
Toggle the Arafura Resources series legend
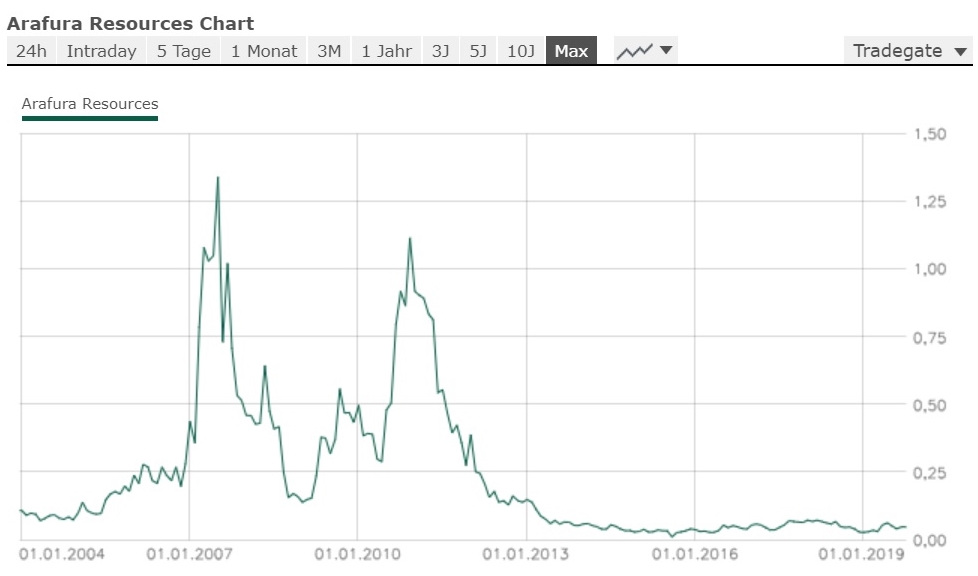coord(89,103)
